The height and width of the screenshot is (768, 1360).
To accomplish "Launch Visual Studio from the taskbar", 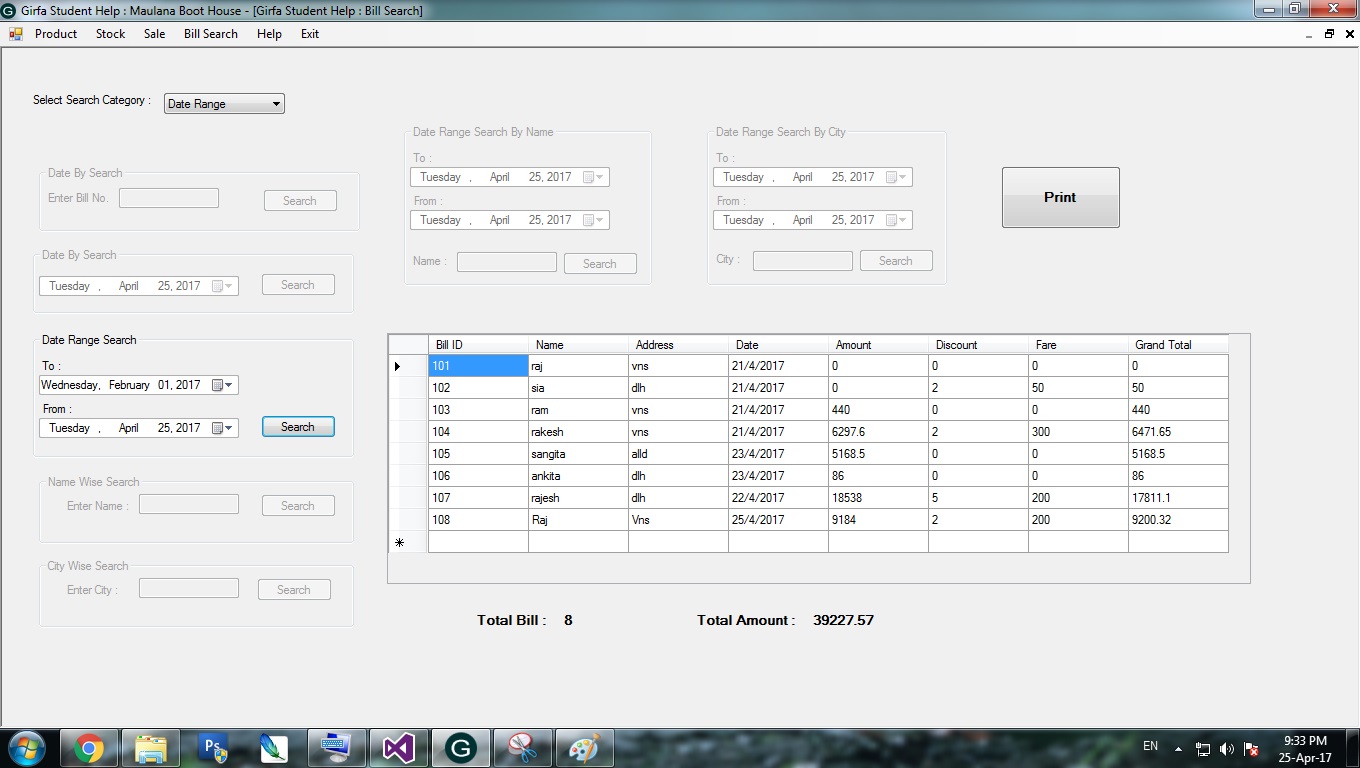I will tap(398, 747).
